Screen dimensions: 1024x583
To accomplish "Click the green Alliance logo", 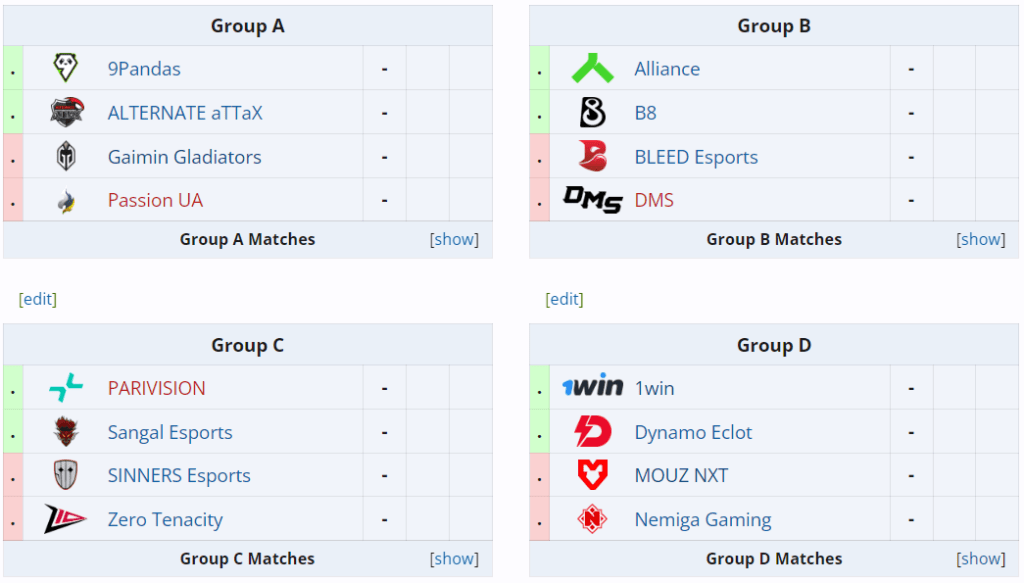I will (592, 68).
